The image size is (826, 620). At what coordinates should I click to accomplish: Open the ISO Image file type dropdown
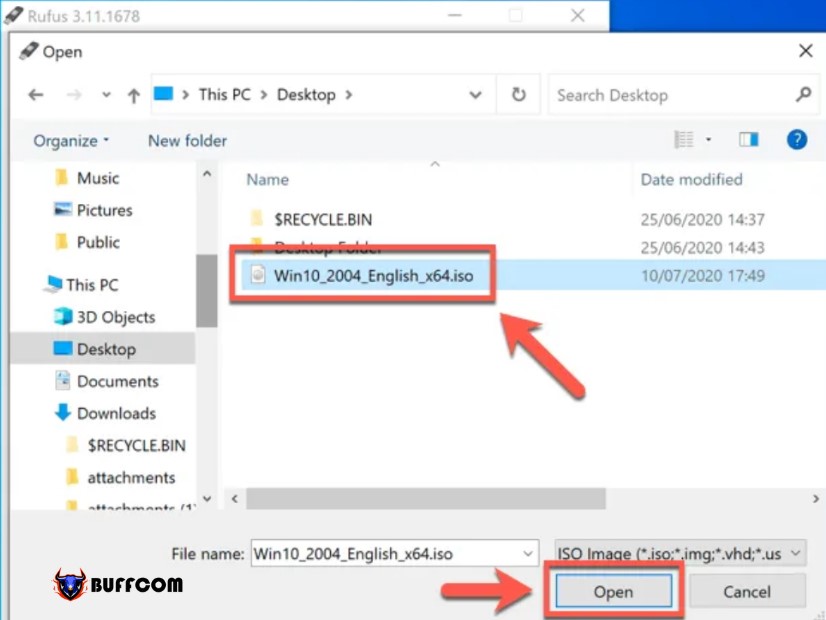point(680,553)
